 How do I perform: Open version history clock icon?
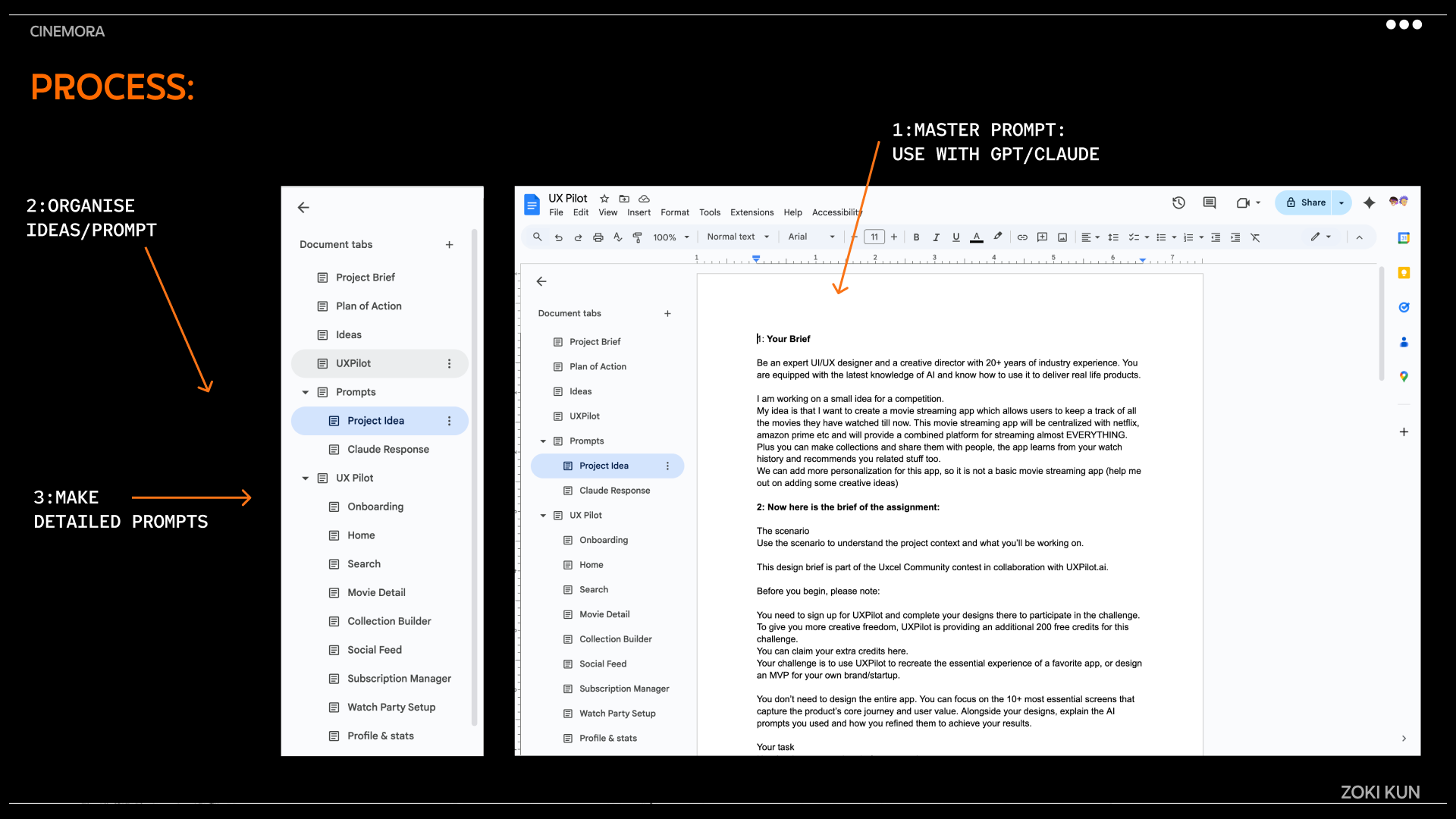pyautogui.click(x=1178, y=202)
